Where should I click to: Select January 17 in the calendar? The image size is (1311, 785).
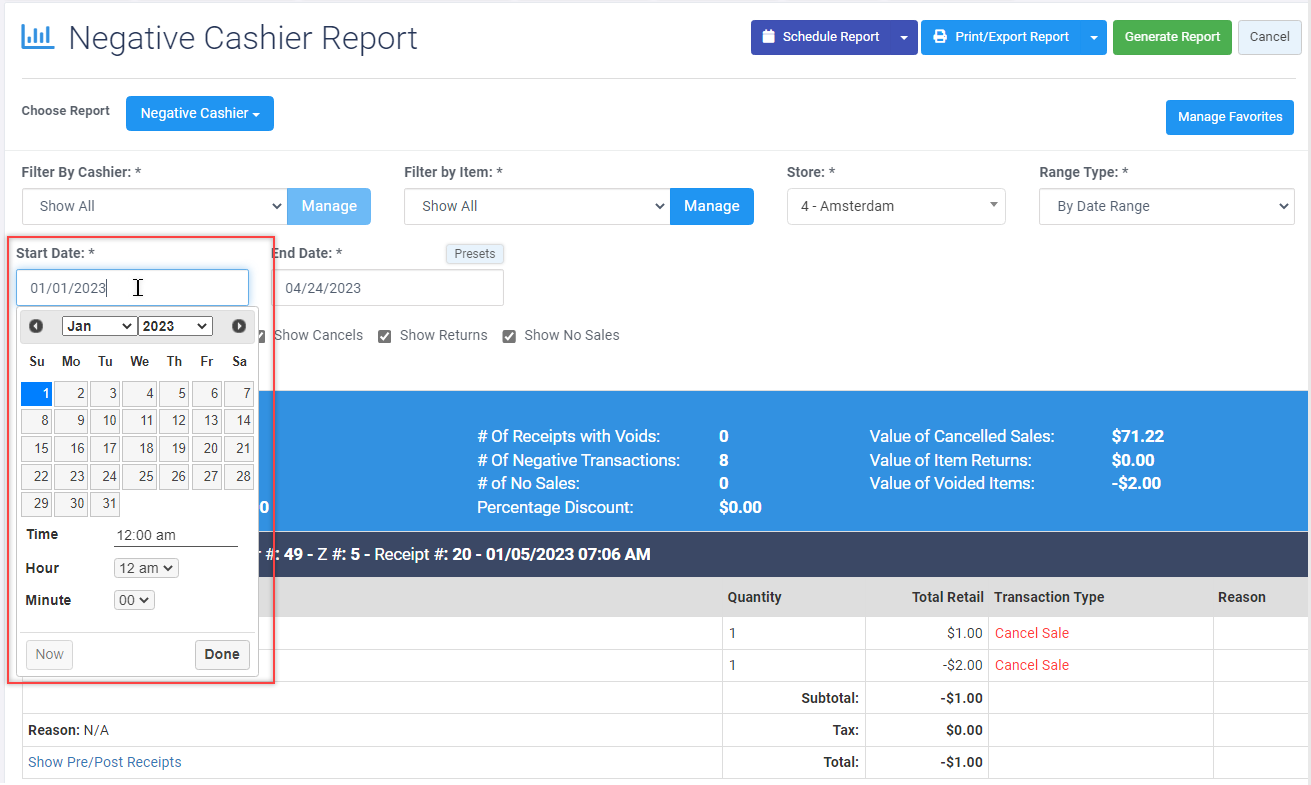click(x=105, y=449)
